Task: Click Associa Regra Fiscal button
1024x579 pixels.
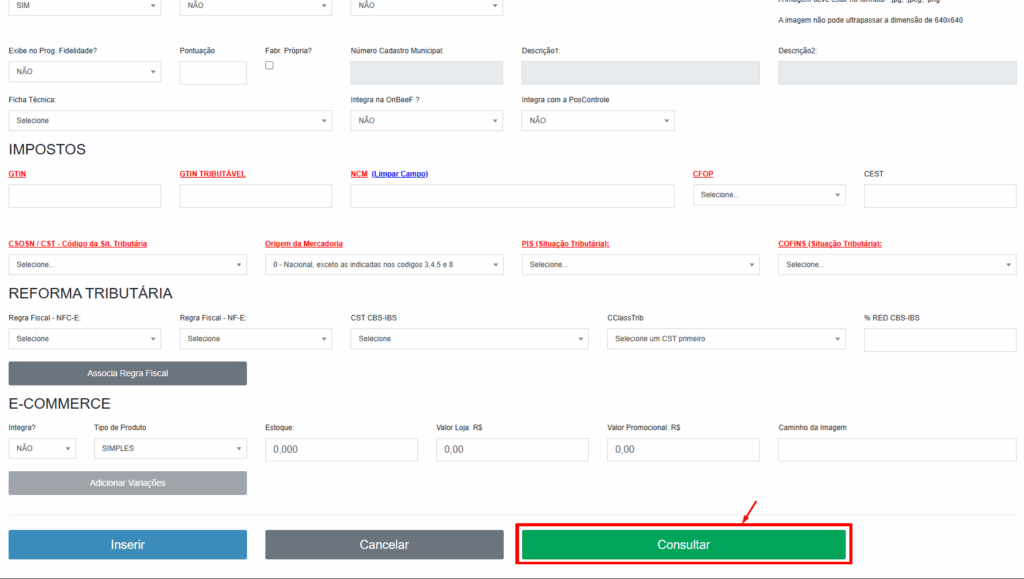Action: point(127,373)
